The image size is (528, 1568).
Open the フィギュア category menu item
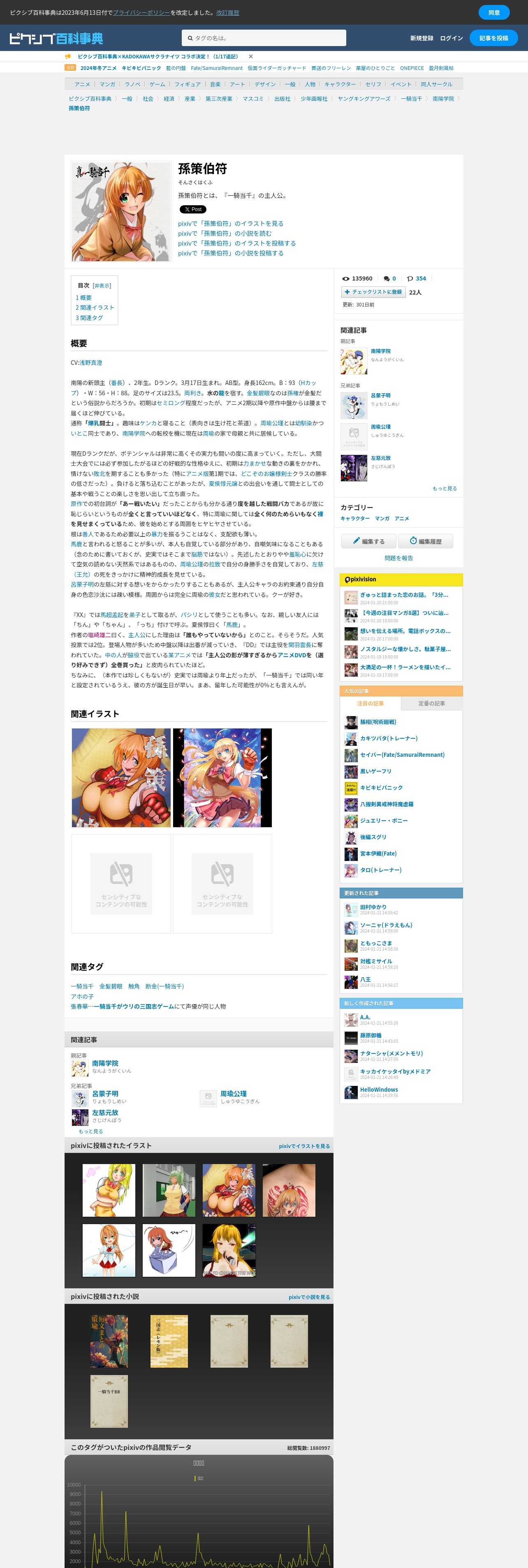[x=188, y=84]
